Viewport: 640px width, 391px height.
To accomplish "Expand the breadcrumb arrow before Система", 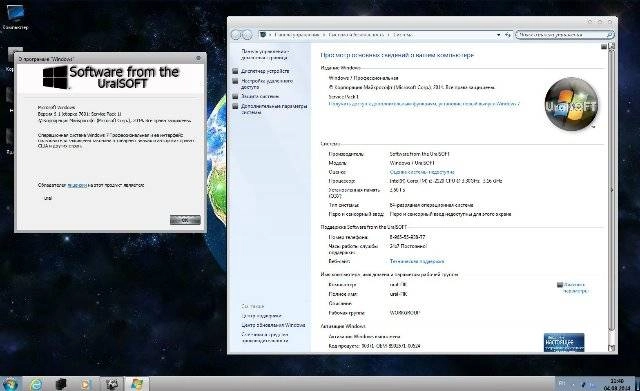I will 389,35.
